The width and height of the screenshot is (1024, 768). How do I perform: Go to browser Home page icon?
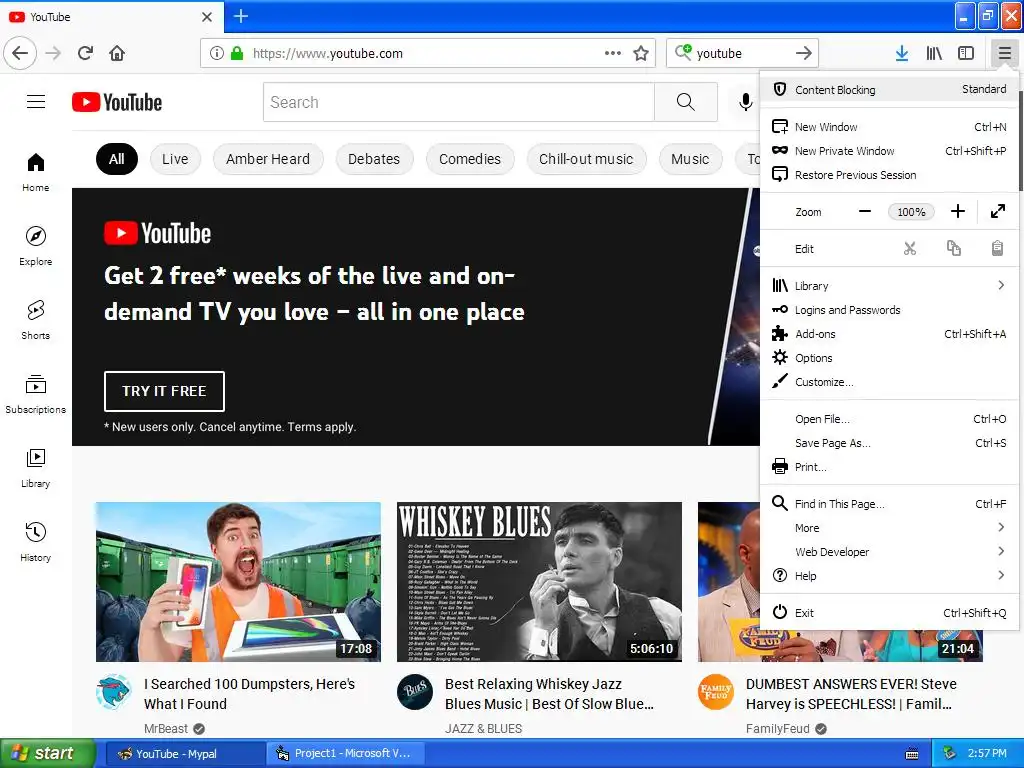pos(117,53)
